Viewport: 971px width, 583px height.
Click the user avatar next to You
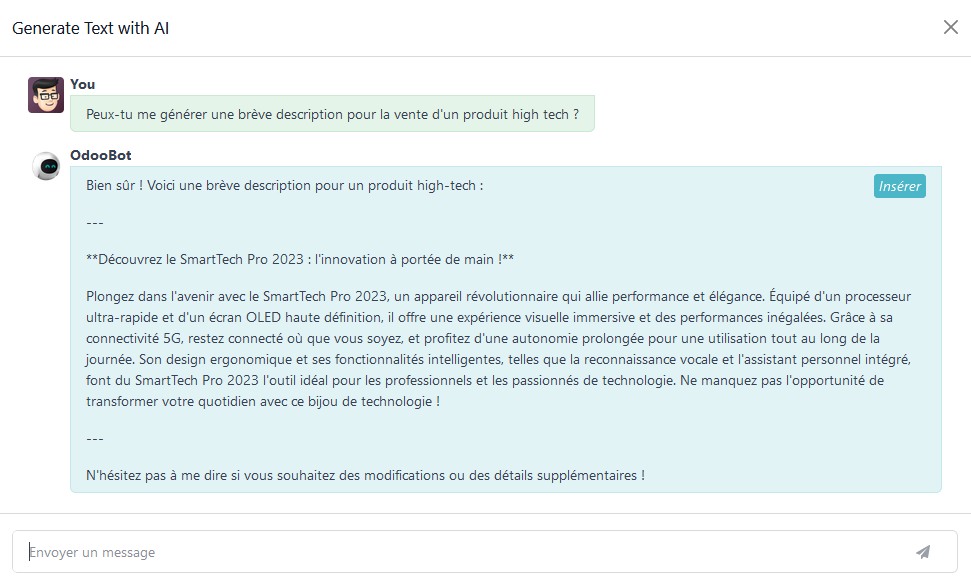click(46, 95)
